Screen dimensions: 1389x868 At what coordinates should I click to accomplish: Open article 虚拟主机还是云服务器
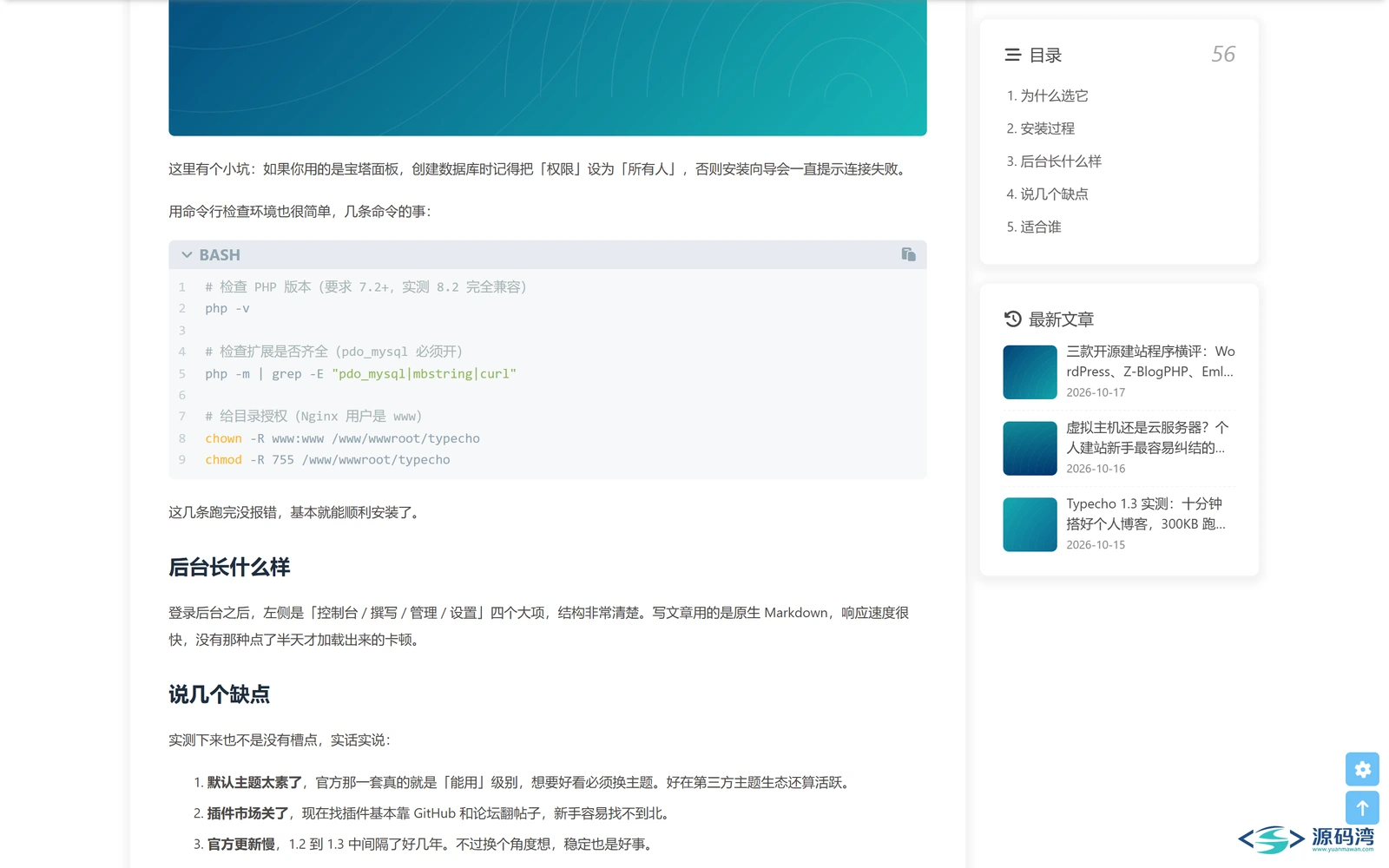coord(1147,437)
